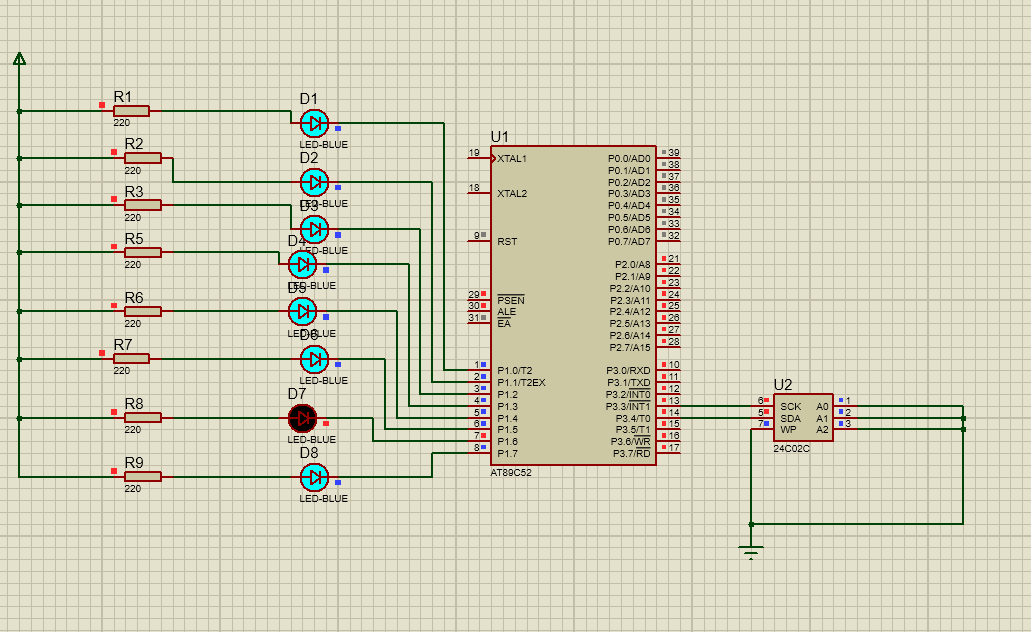Click the LED-BLUE label under D8
Image resolution: width=1031 pixels, height=632 pixels.
tap(324, 498)
